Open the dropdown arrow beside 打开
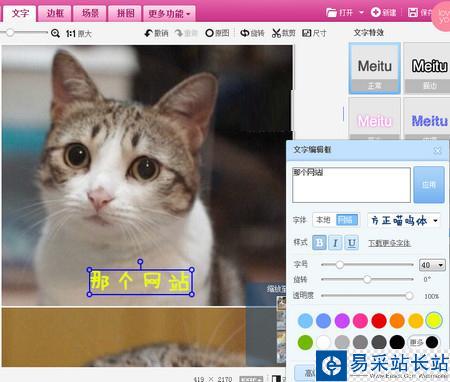Image resolution: width=450 pixels, height=382 pixels. point(361,13)
